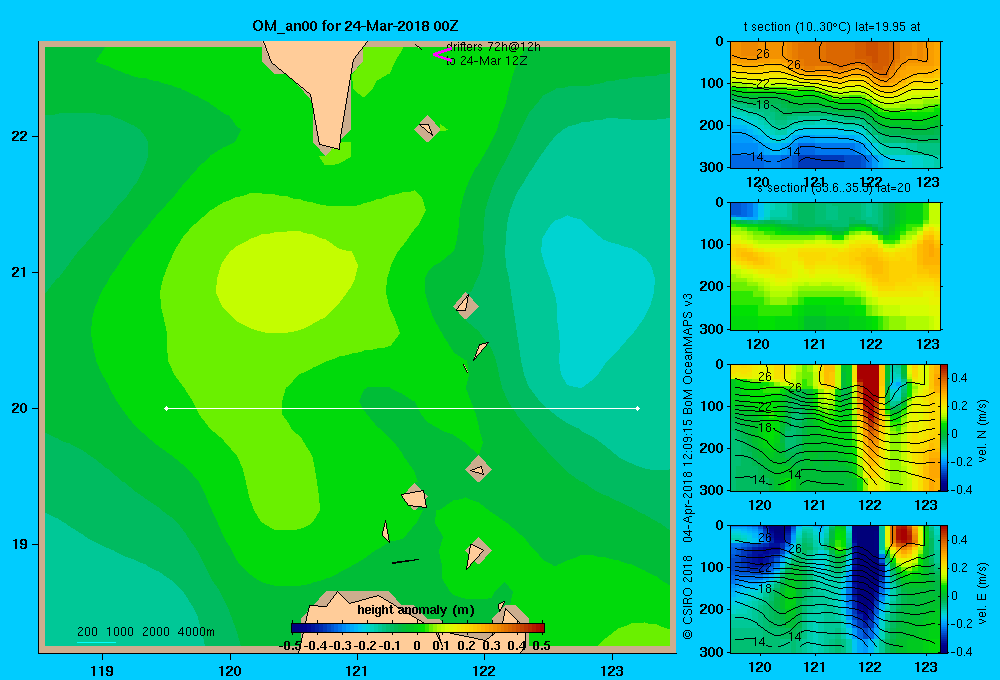The image size is (1000, 680).
Task: Click the yellow-green height anomaly peak on map
Action: (x=286, y=282)
